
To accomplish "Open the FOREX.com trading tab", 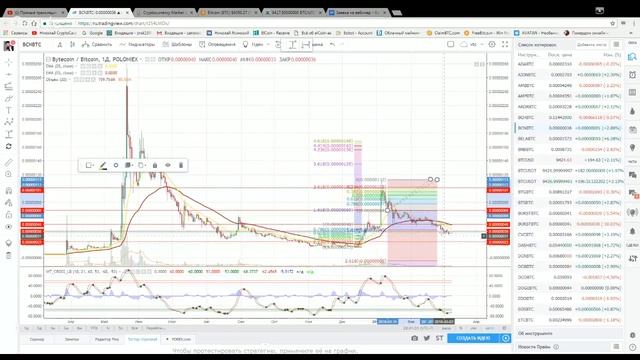I will click(179, 339).
